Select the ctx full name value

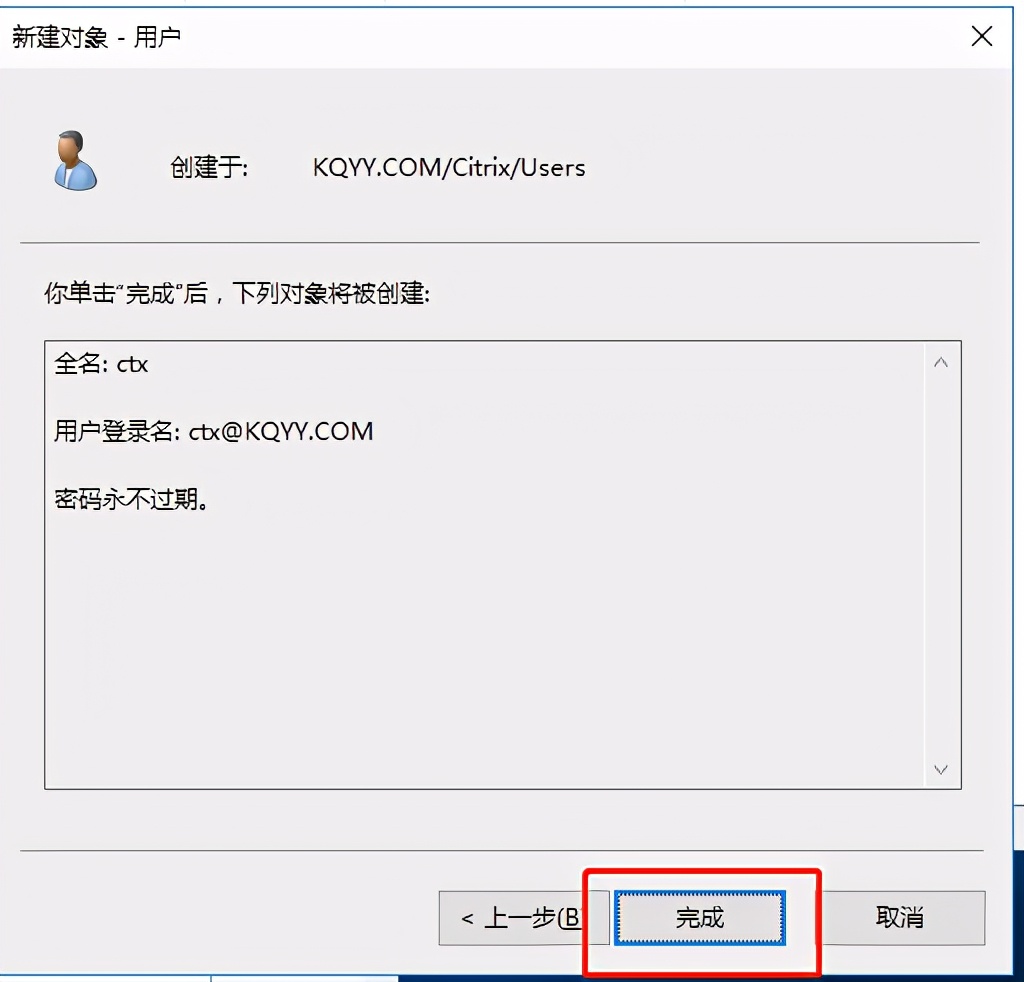[133, 364]
